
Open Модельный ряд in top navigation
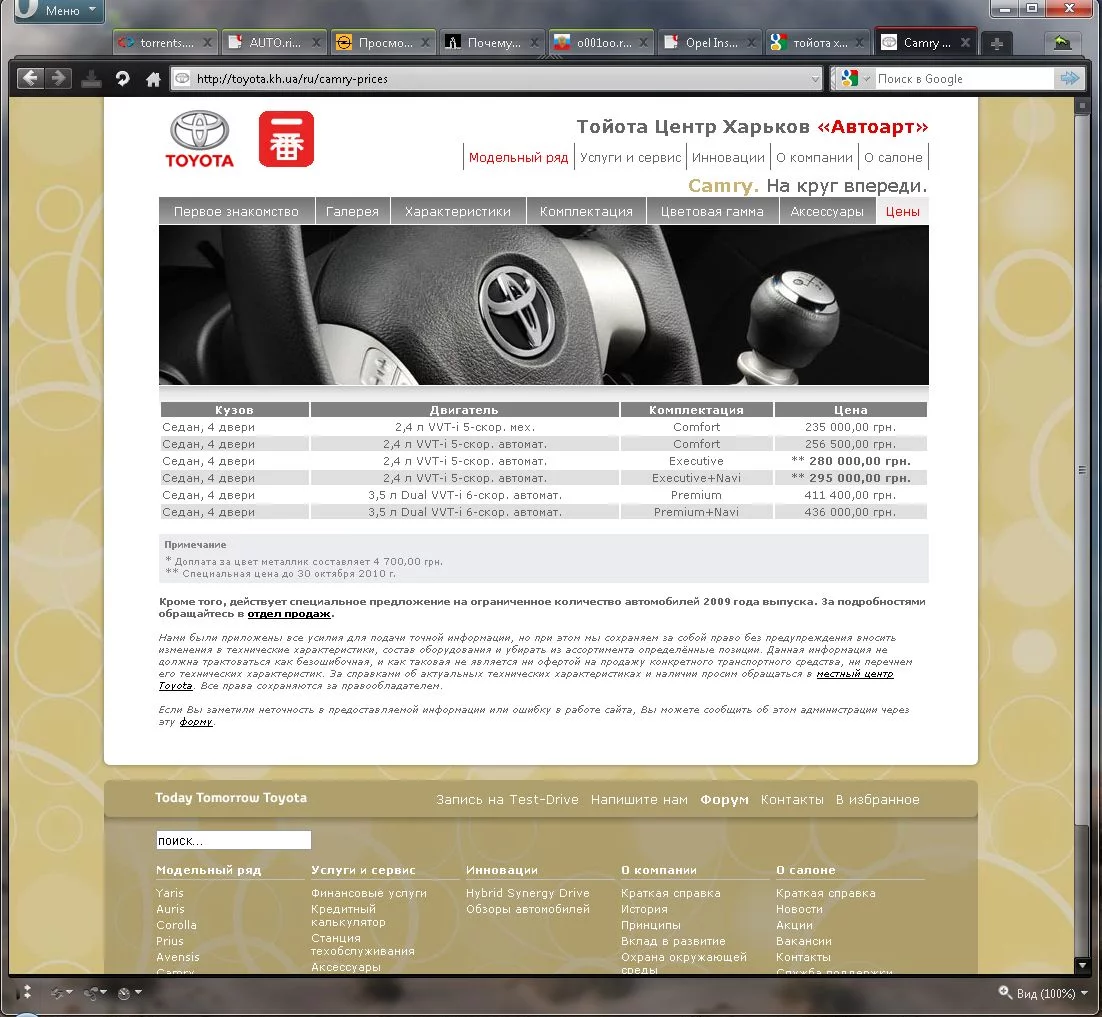(518, 157)
